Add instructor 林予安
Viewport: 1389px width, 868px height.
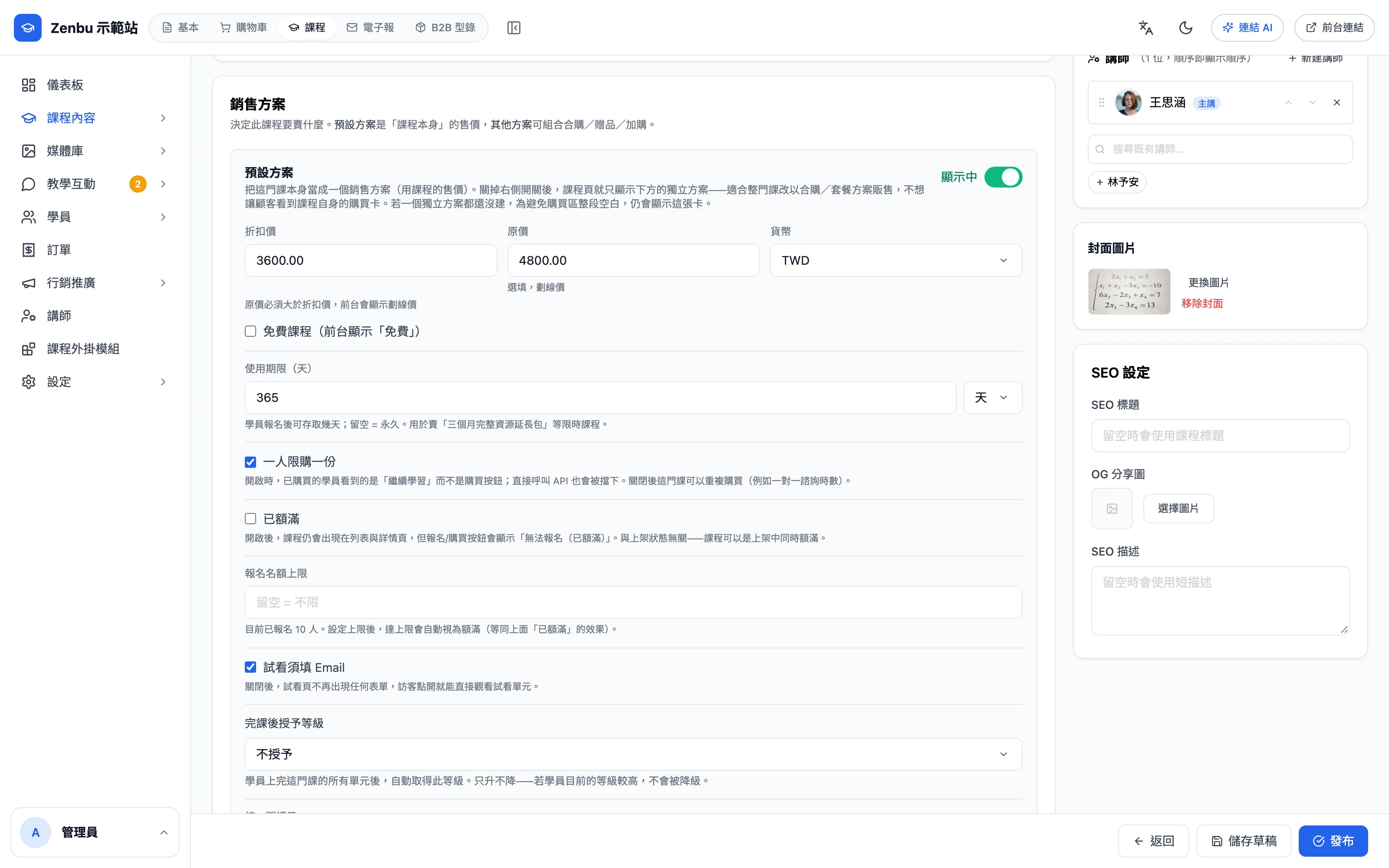(x=1117, y=182)
